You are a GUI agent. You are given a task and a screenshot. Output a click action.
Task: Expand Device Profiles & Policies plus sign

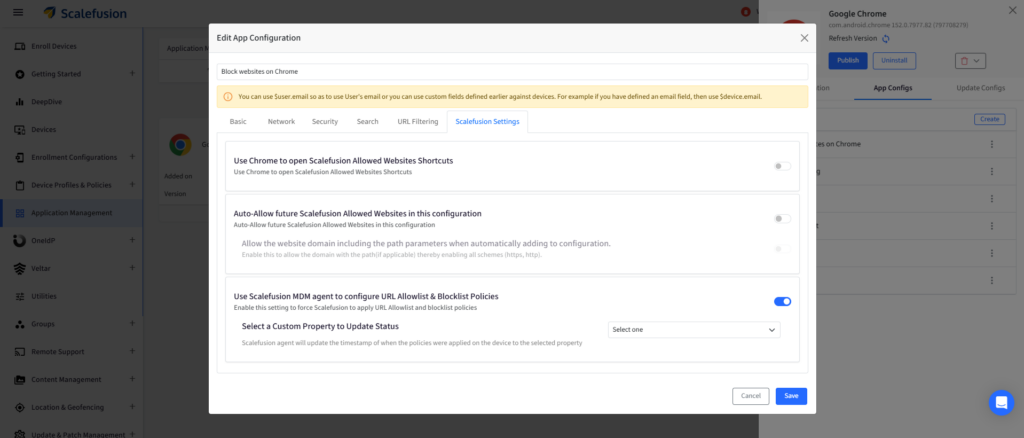pyautogui.click(x=132, y=185)
